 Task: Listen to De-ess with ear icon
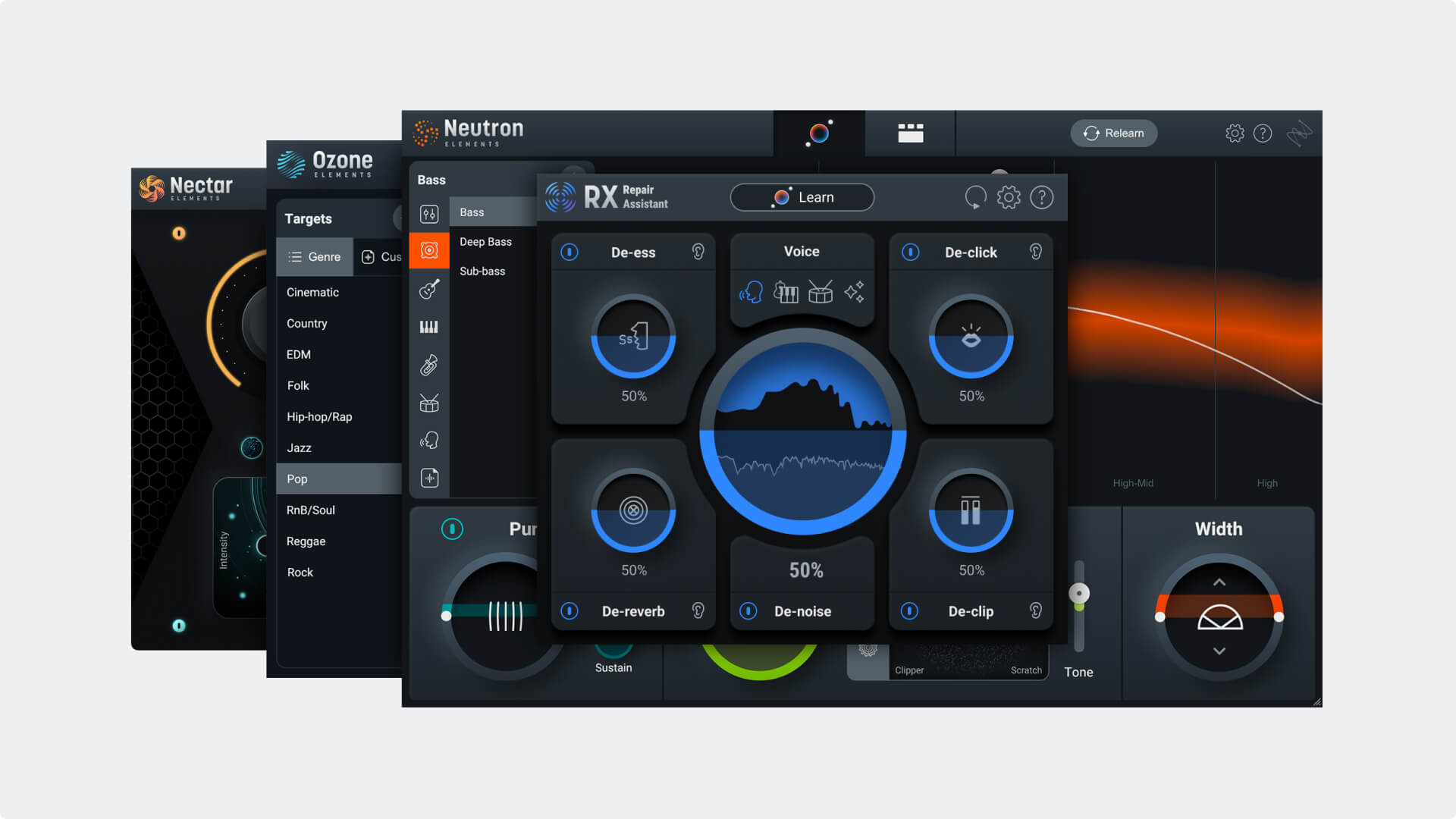click(698, 252)
